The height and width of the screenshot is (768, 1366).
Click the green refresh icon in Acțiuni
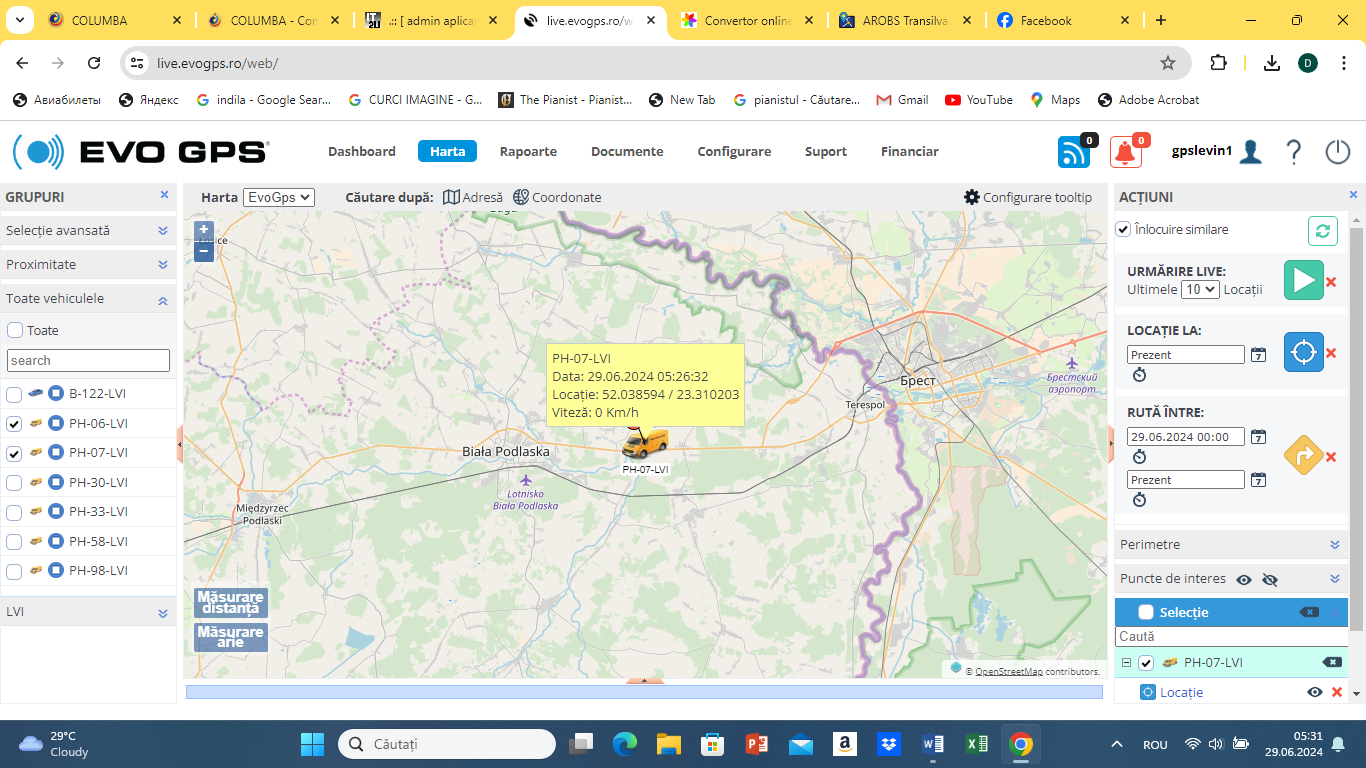point(1323,231)
